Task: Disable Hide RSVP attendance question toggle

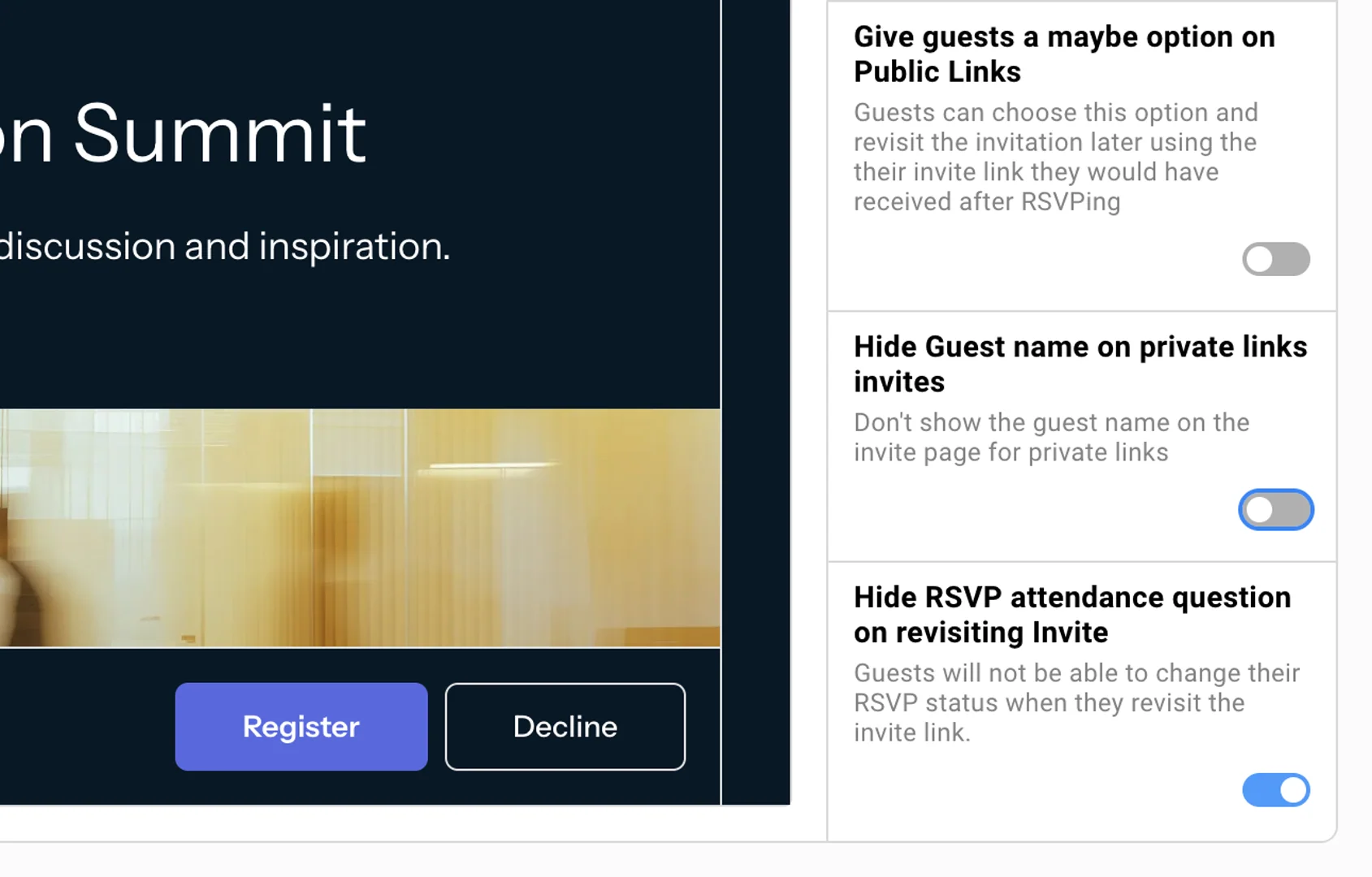Action: [x=1275, y=790]
